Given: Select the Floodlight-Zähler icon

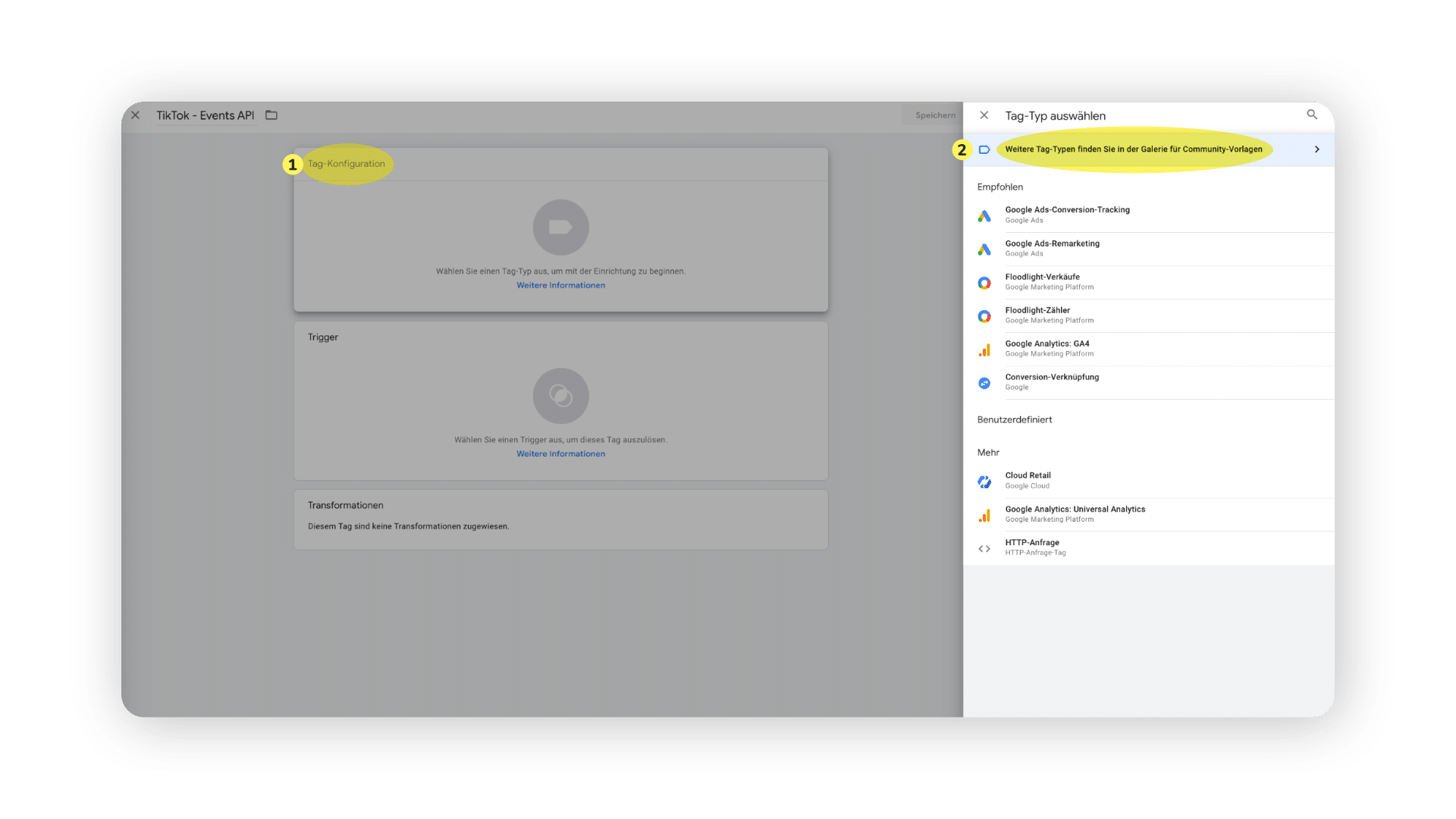Looking at the screenshot, I should click(x=984, y=316).
